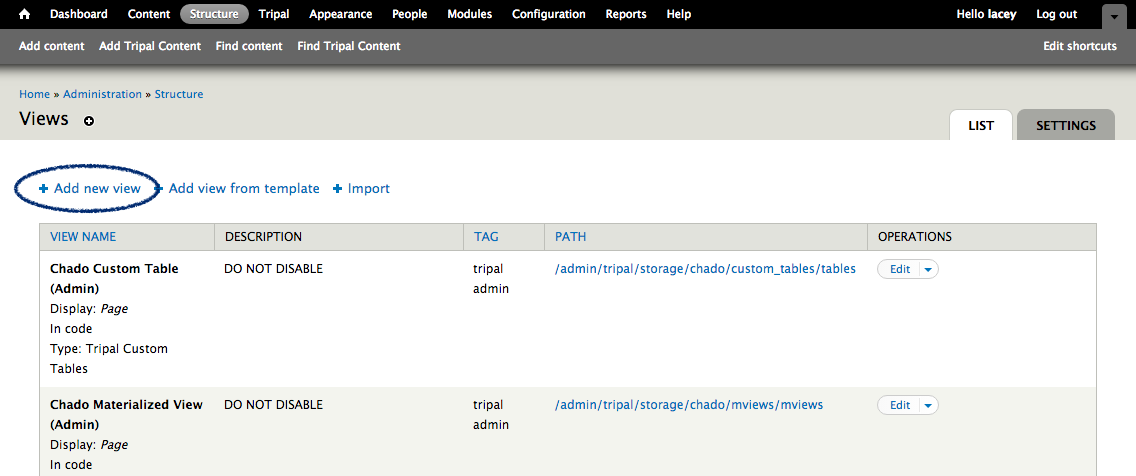1136x476 pixels.
Task: Open the Tripal menu
Action: pos(274,14)
